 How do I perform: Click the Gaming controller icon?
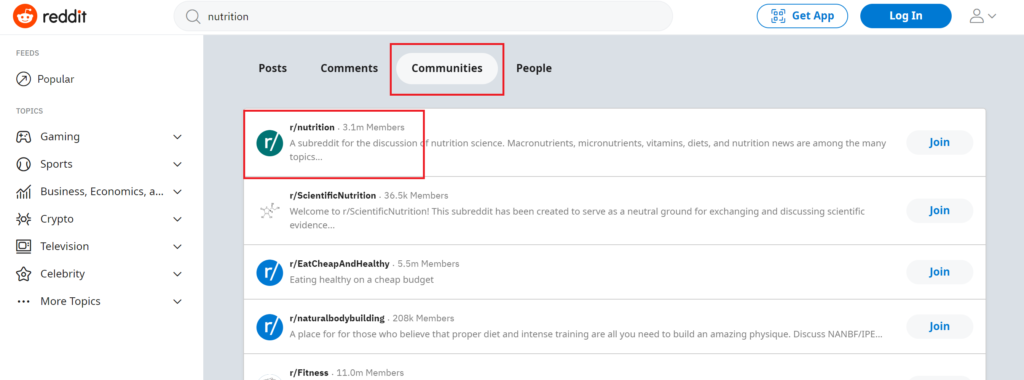[x=24, y=136]
